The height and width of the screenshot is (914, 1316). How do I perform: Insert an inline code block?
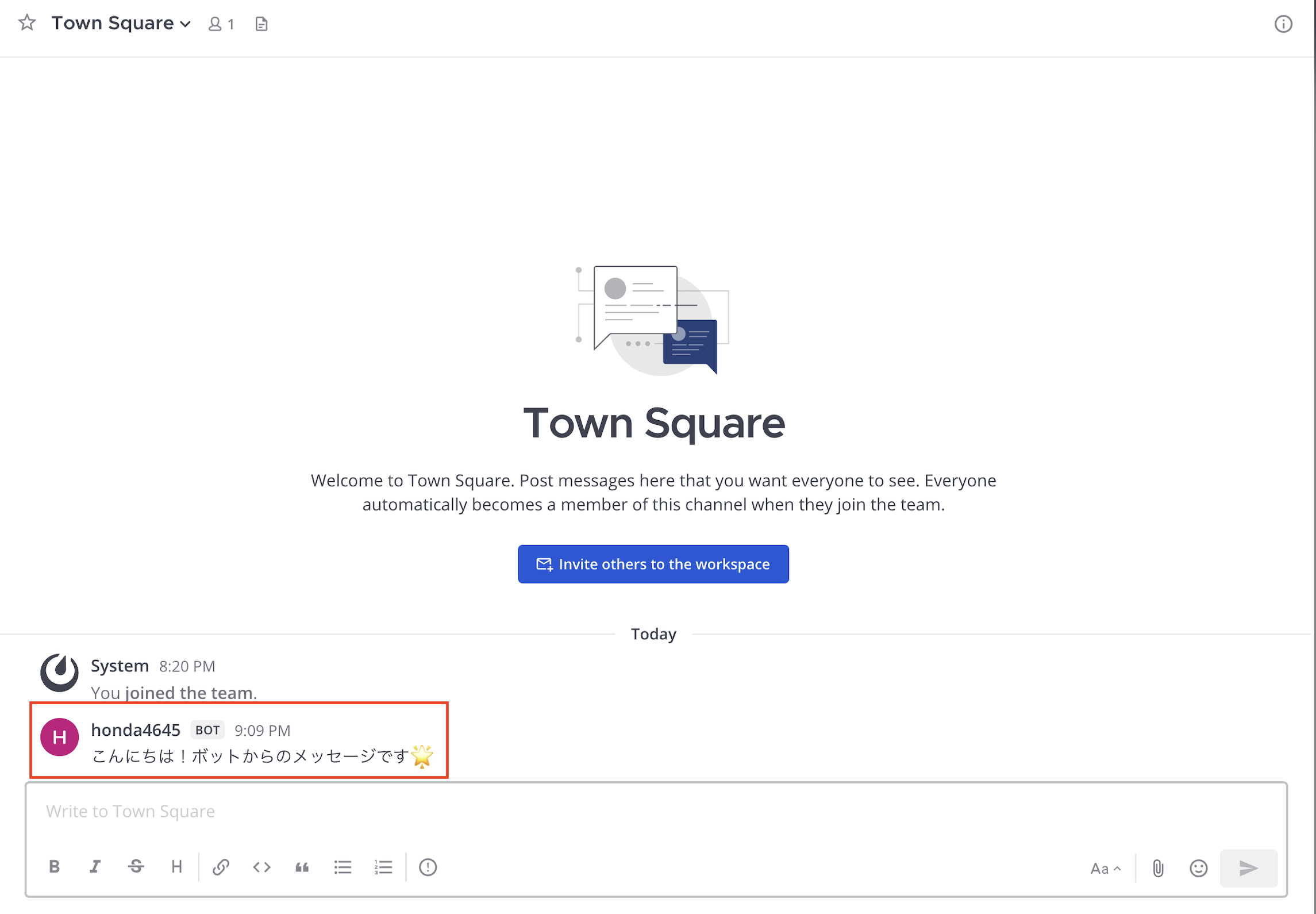point(261,867)
